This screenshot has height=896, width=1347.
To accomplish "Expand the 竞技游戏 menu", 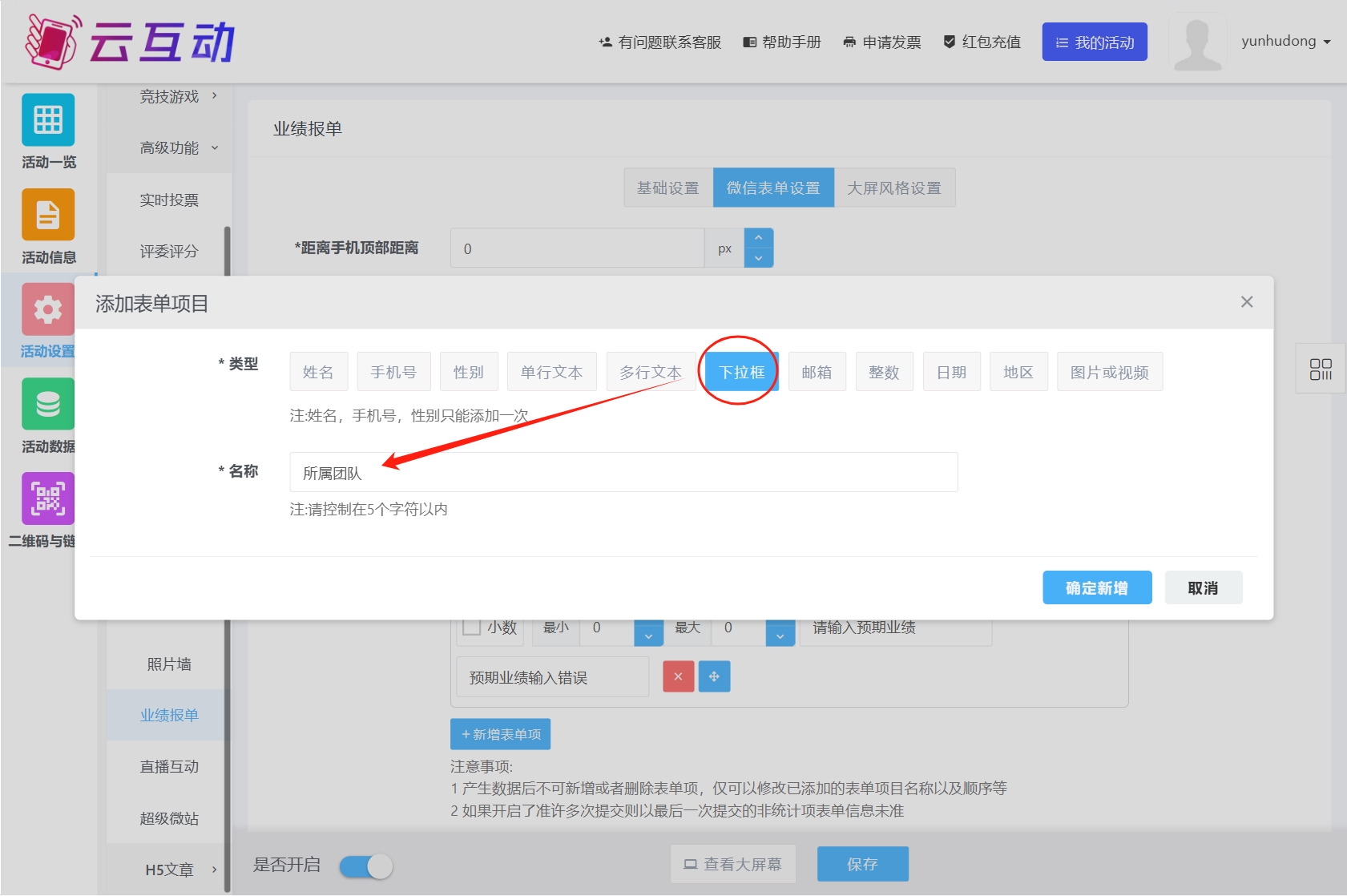I will click(x=178, y=96).
